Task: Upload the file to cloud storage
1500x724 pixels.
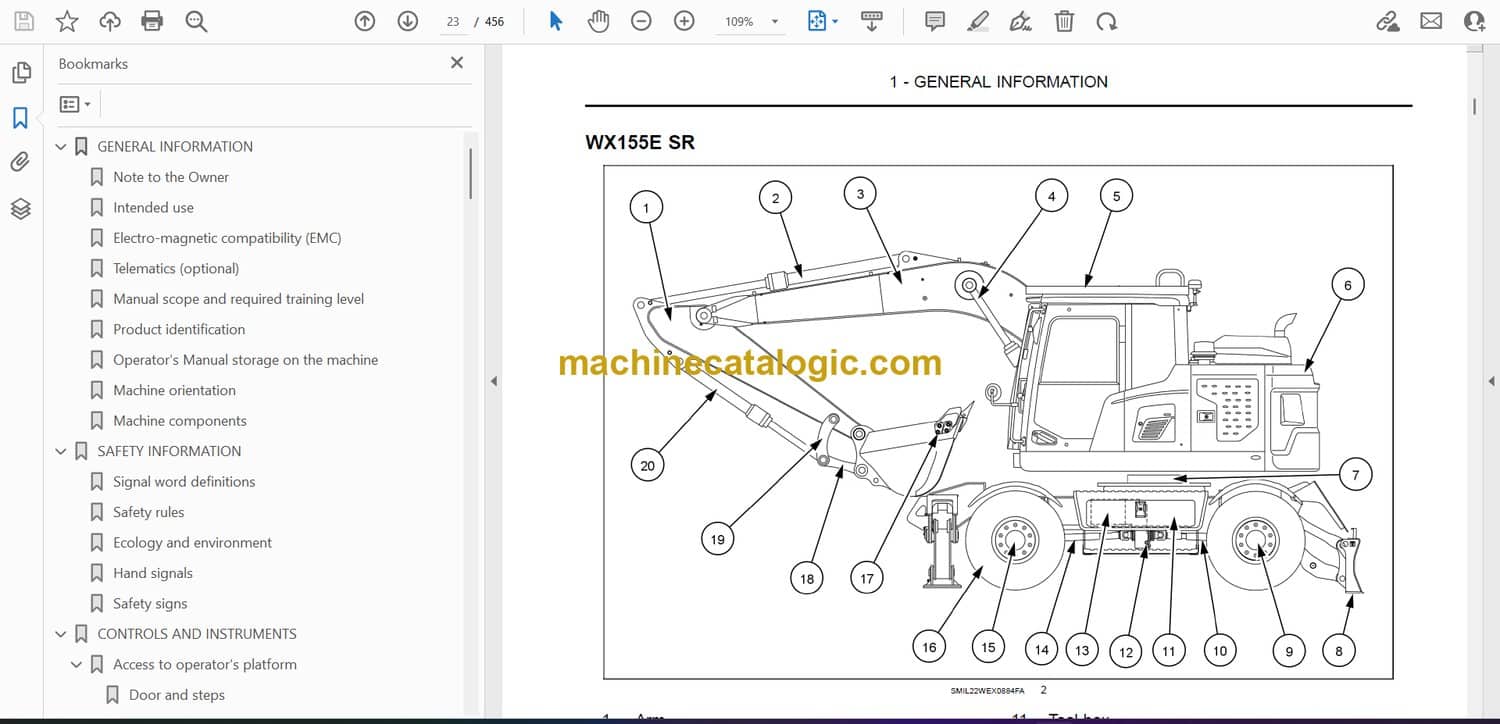Action: click(110, 21)
